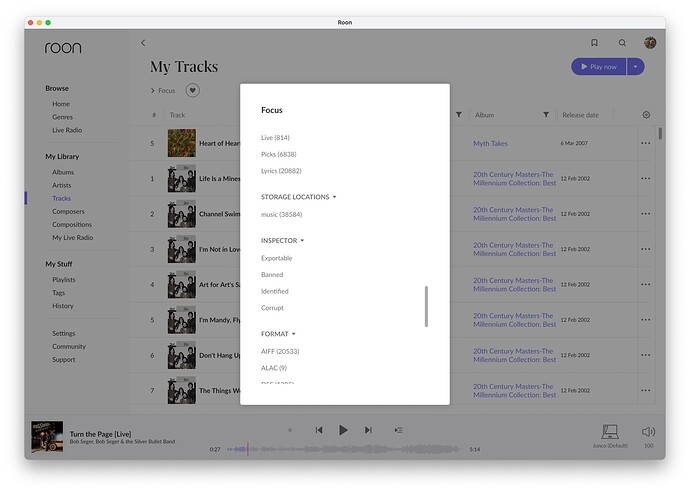
Task: Click the small dot left of previous button
Action: [290, 430]
